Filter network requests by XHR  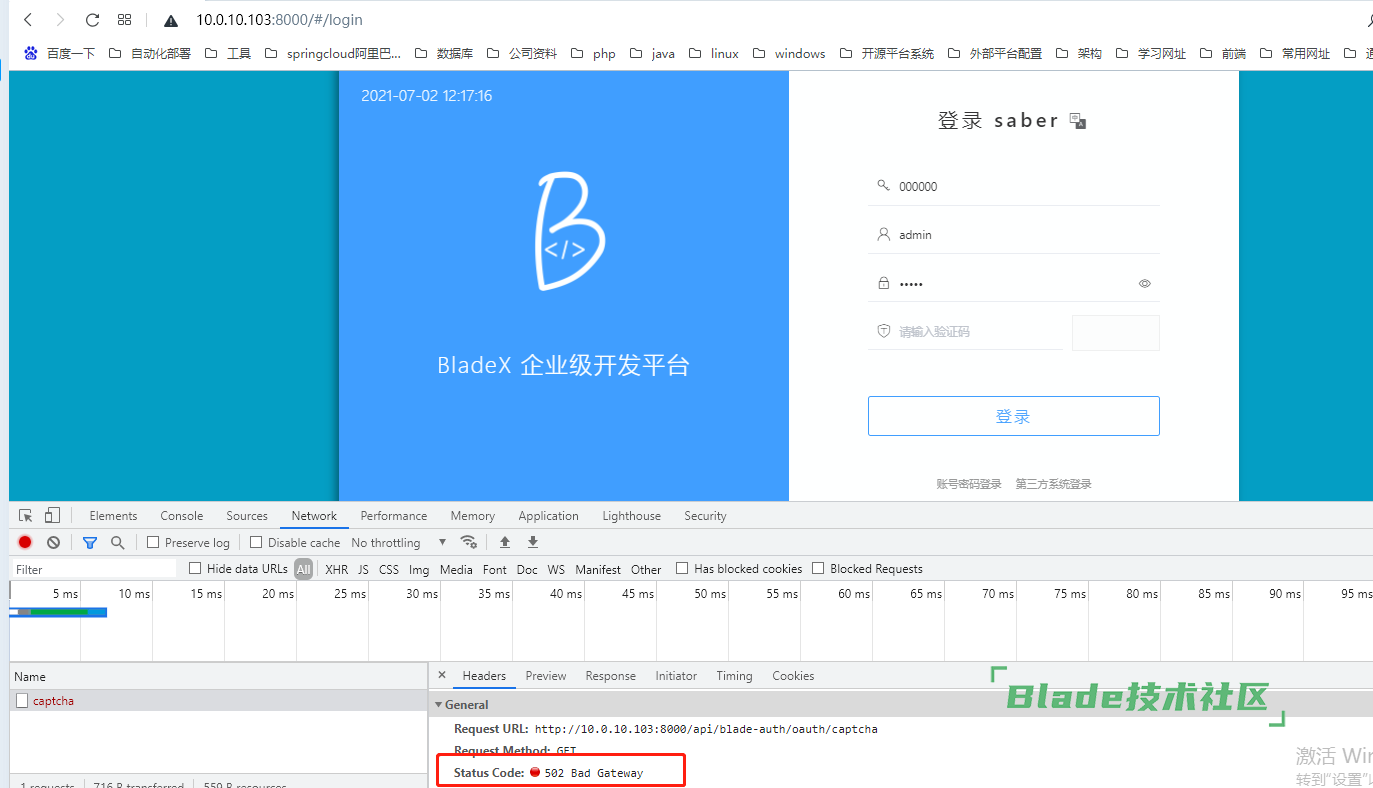click(337, 570)
